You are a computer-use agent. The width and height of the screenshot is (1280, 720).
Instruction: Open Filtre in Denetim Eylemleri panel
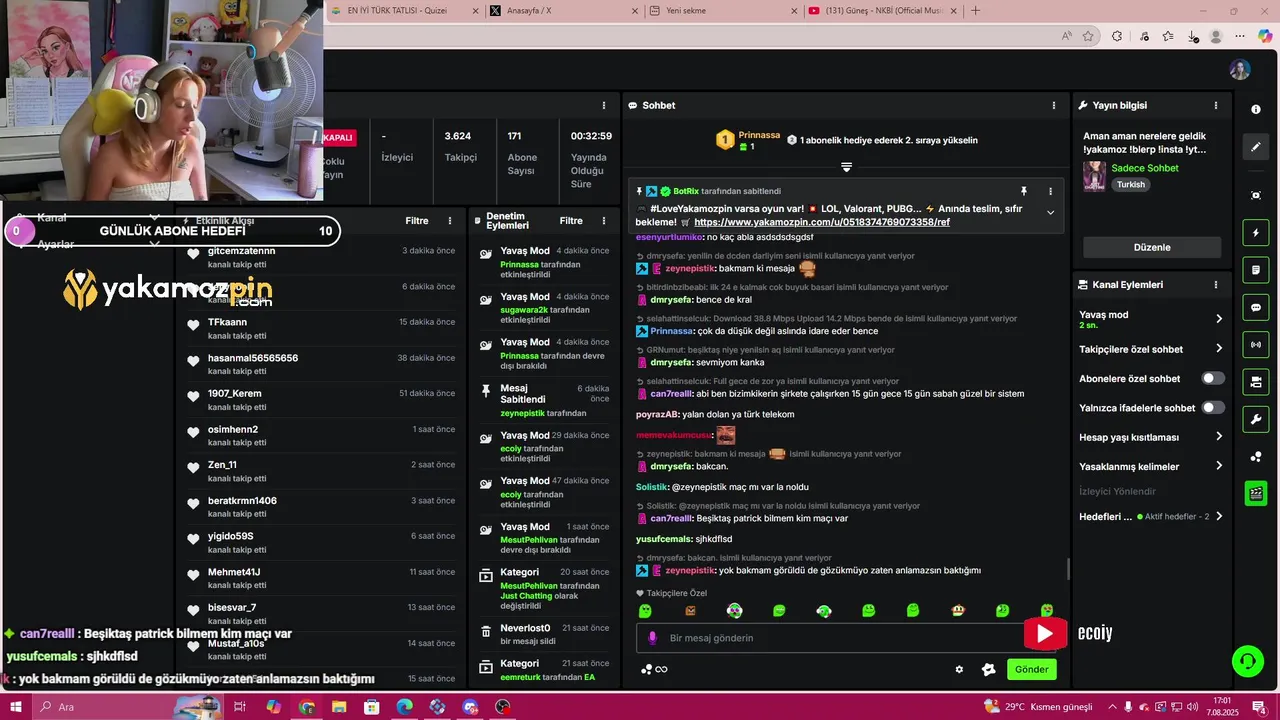(571, 221)
